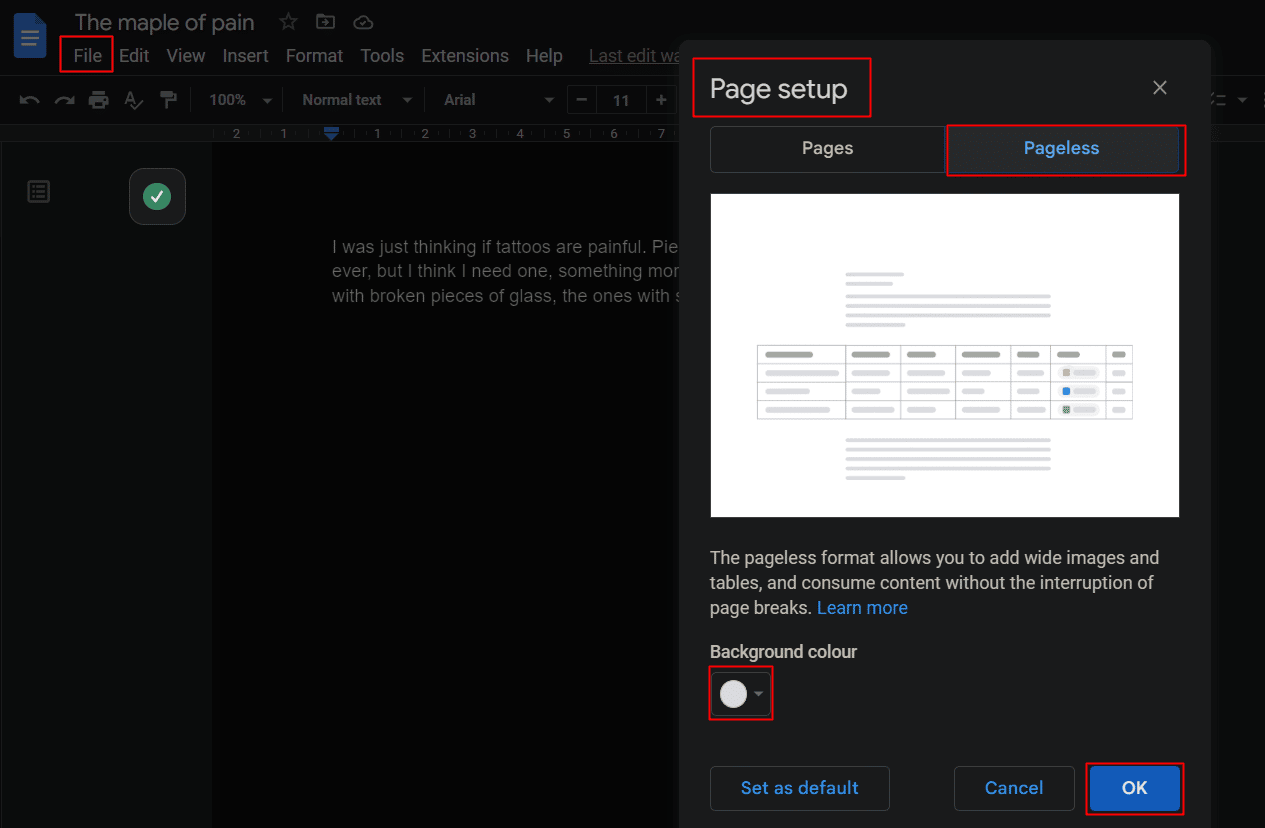This screenshot has width=1265, height=828.
Task: Open the Edit menu
Action: coord(134,56)
